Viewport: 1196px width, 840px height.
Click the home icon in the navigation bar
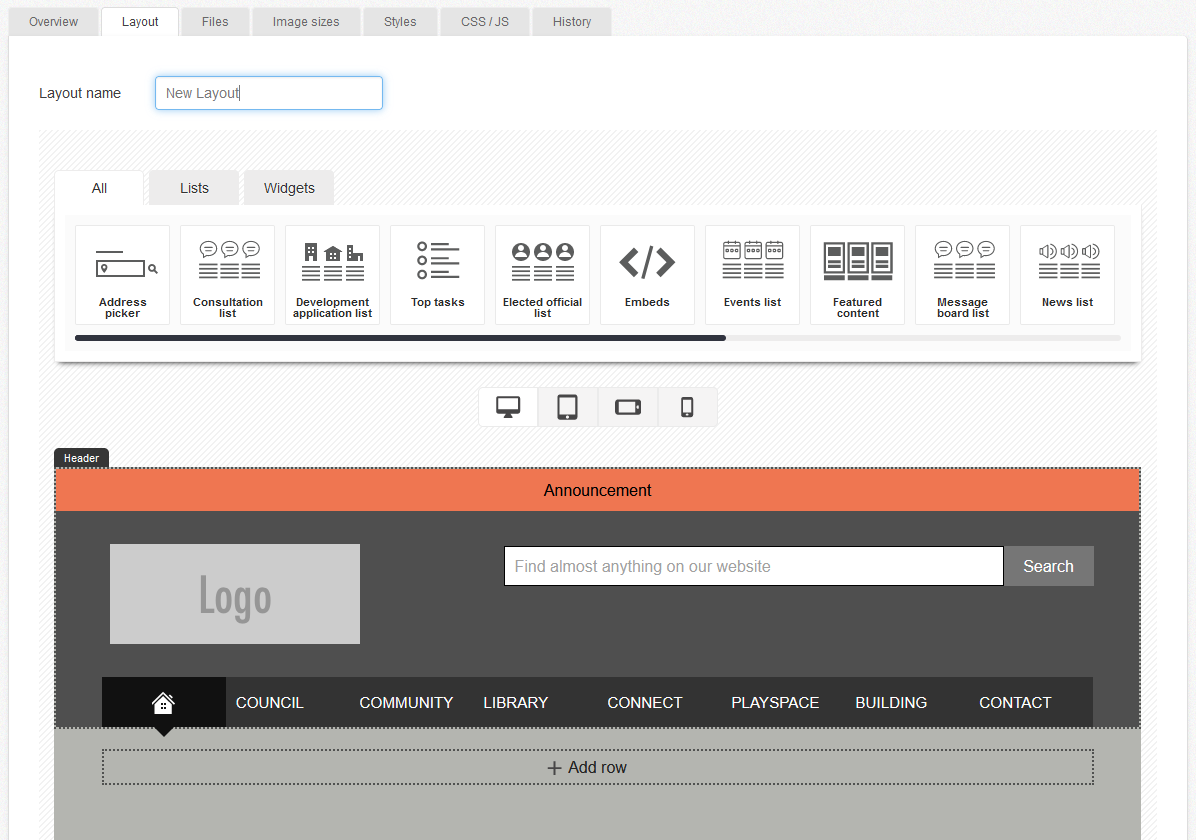[163, 702]
